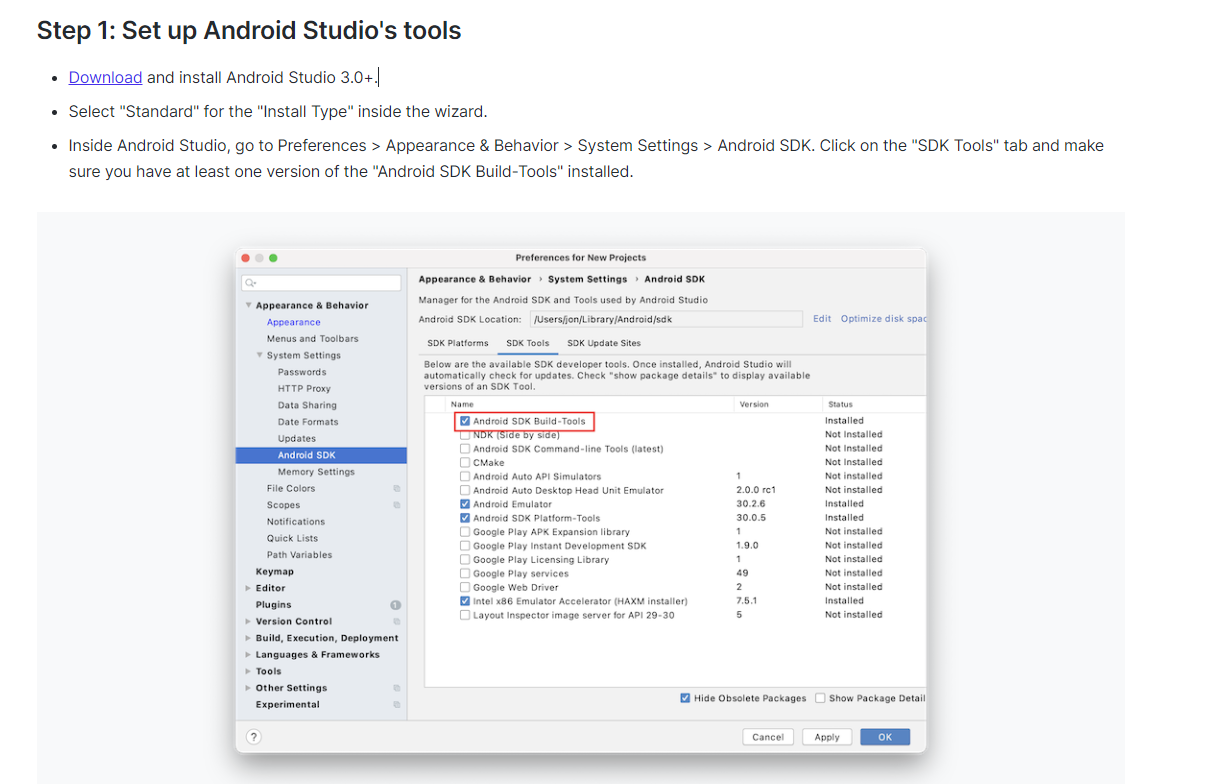Select Updates under System Settings

coord(297,439)
